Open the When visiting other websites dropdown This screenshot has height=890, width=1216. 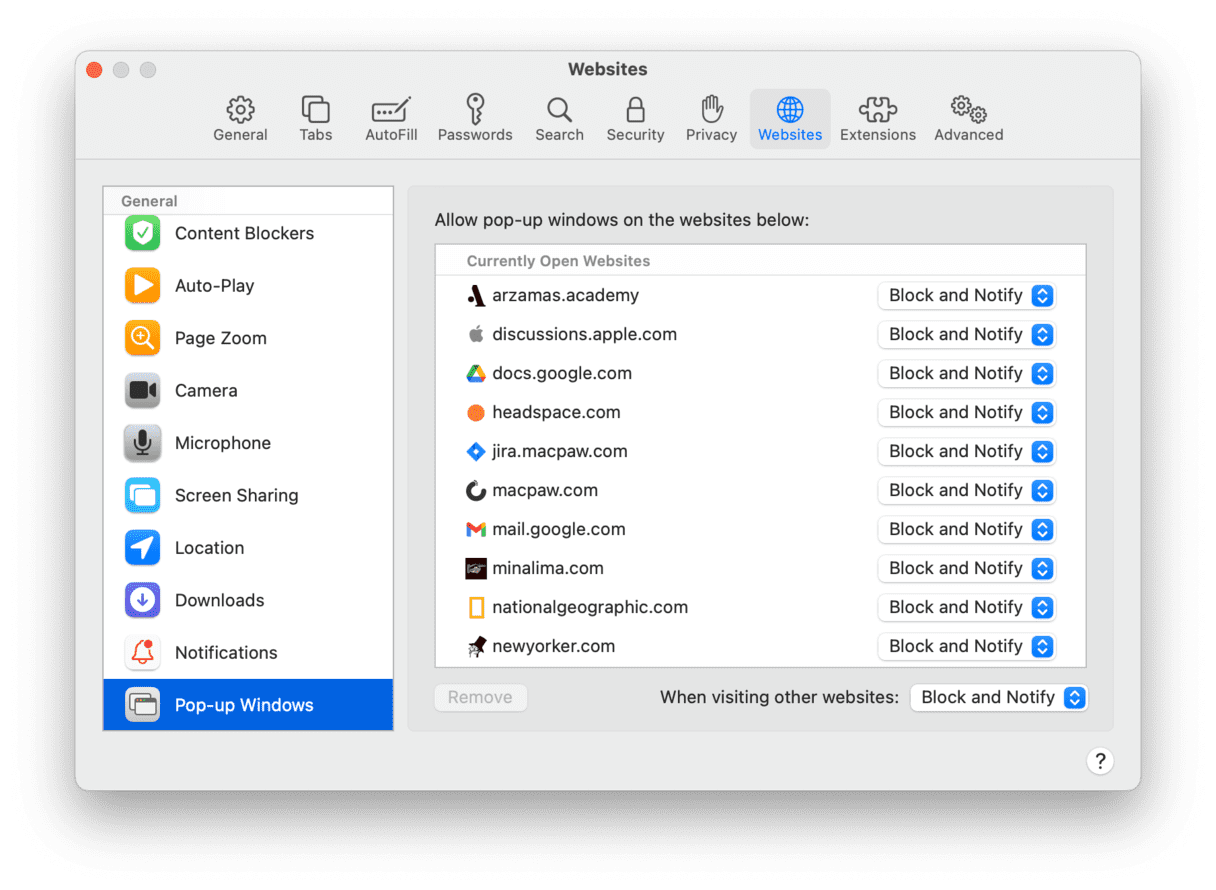(x=998, y=697)
